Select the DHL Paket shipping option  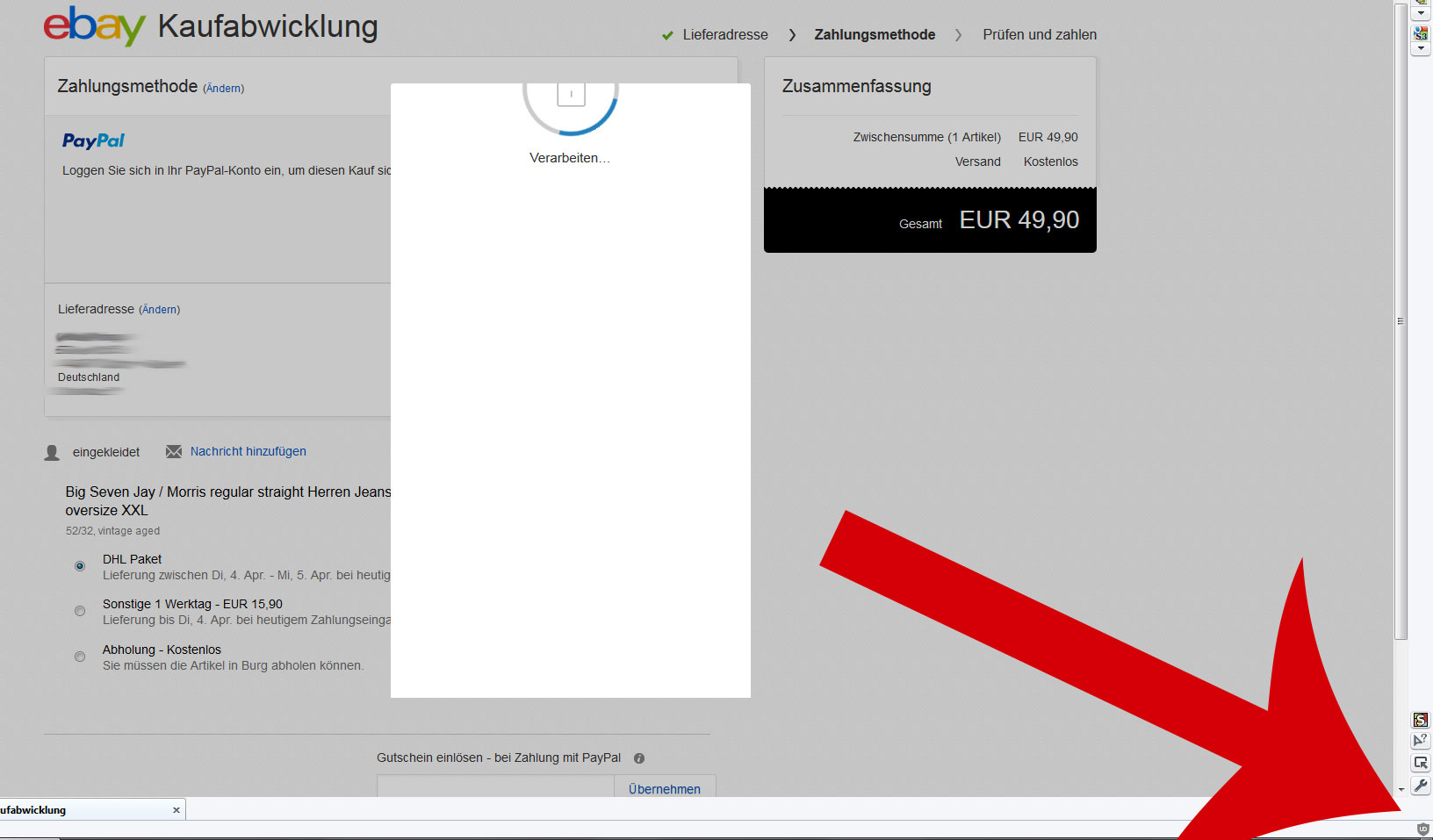click(80, 566)
